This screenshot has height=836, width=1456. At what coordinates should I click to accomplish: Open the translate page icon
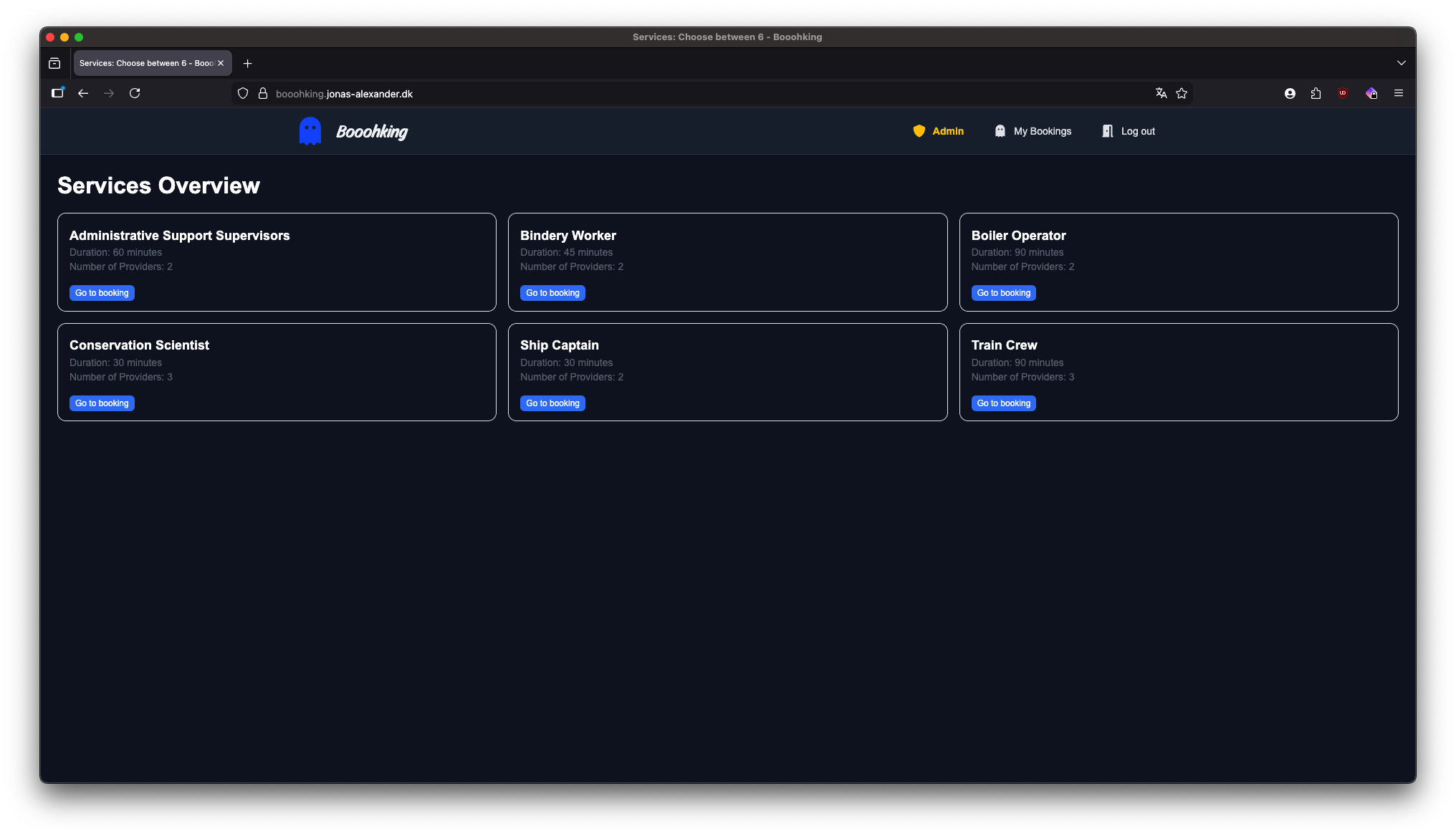click(1161, 93)
